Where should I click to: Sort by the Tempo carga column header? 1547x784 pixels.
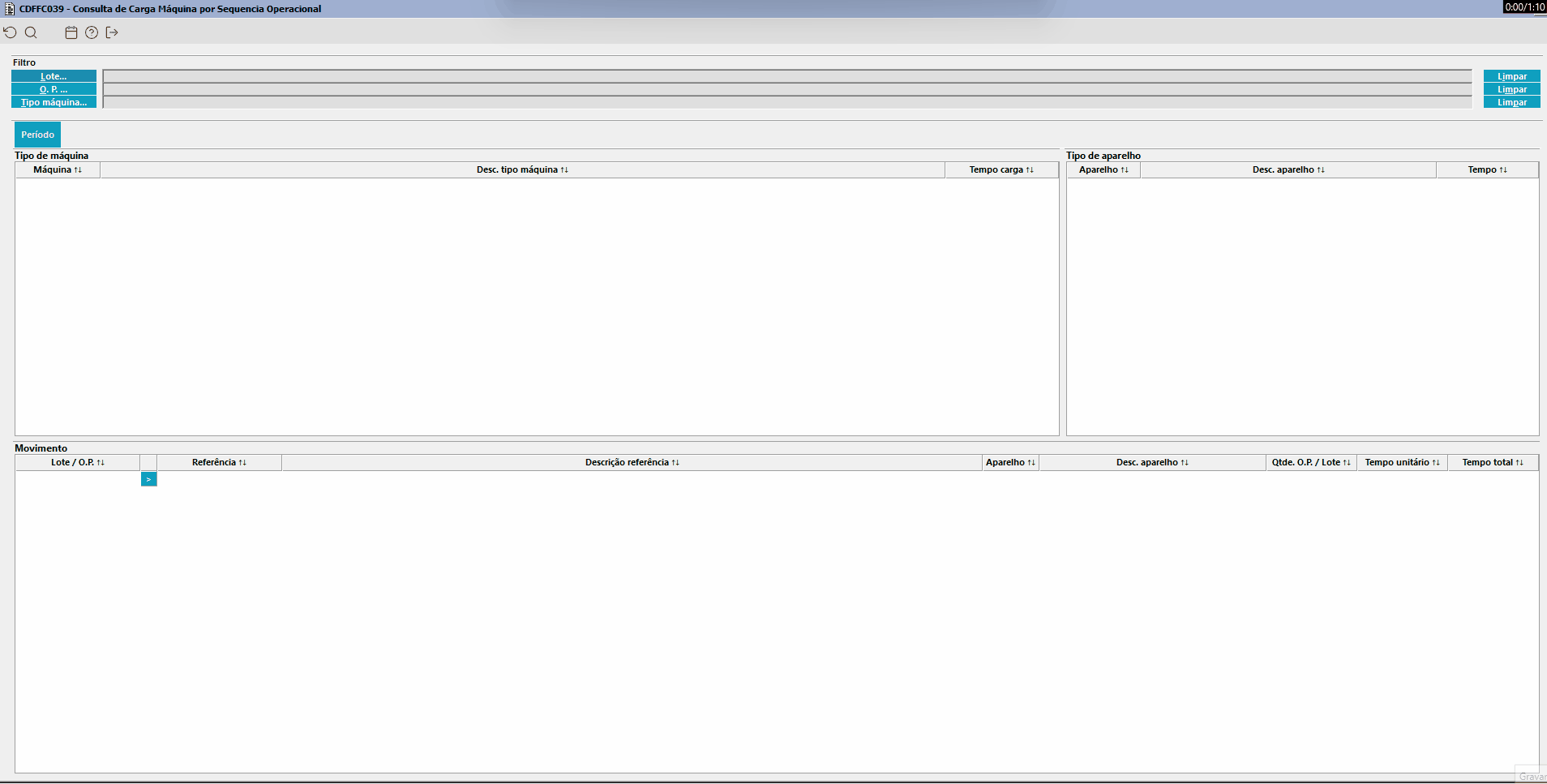tap(1001, 169)
